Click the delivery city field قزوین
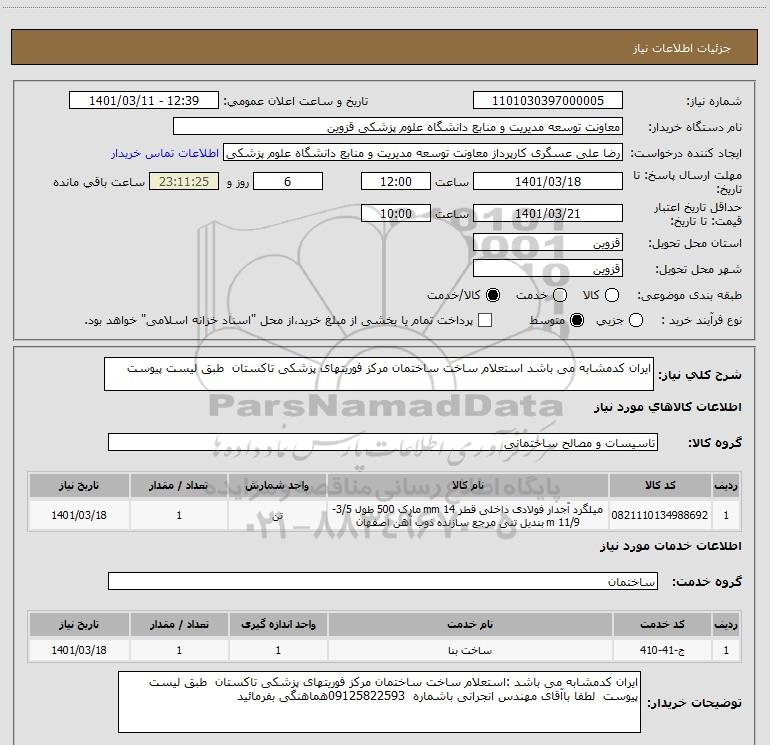 click(x=548, y=269)
